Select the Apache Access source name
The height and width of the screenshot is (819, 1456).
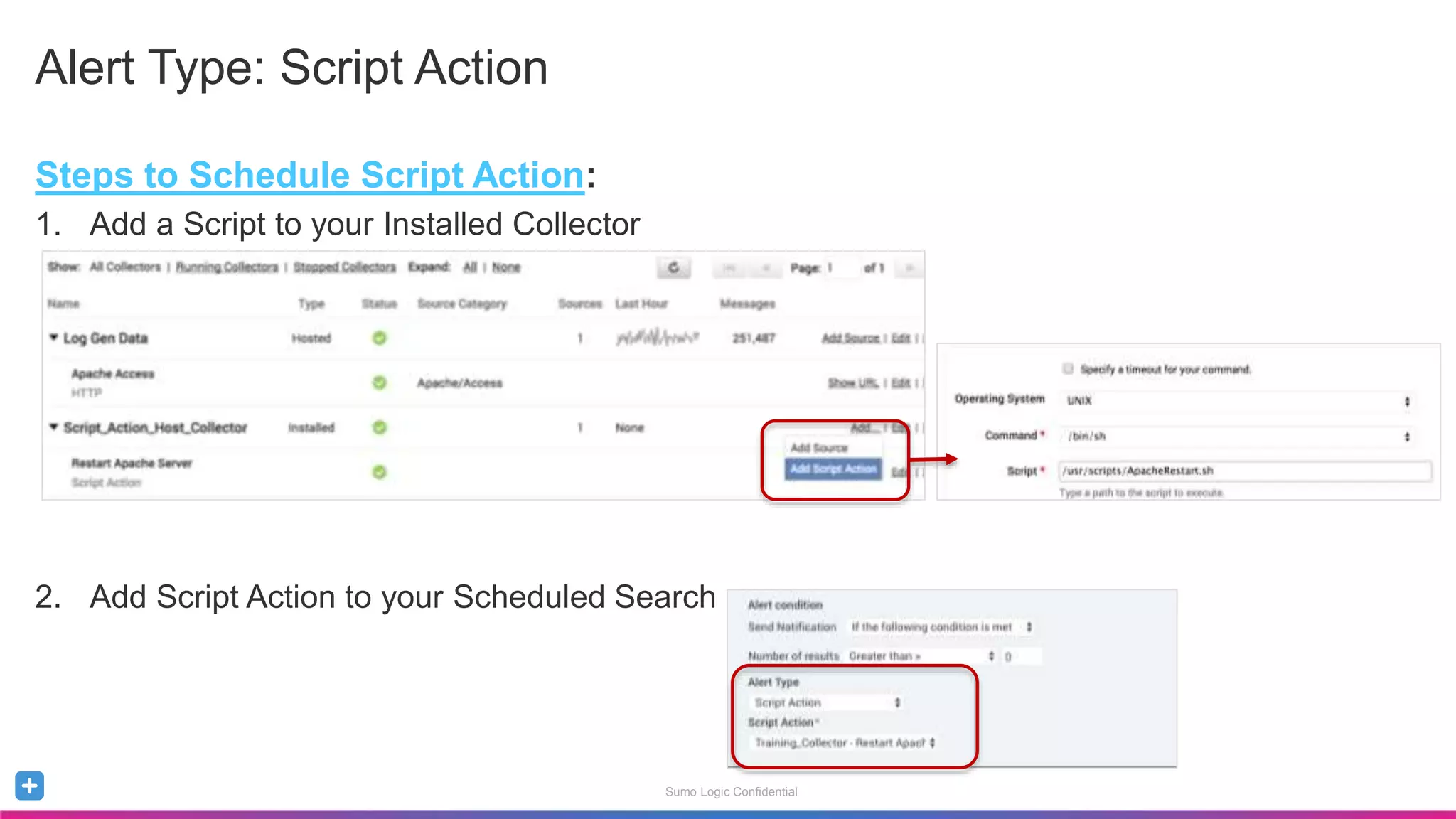[112, 373]
